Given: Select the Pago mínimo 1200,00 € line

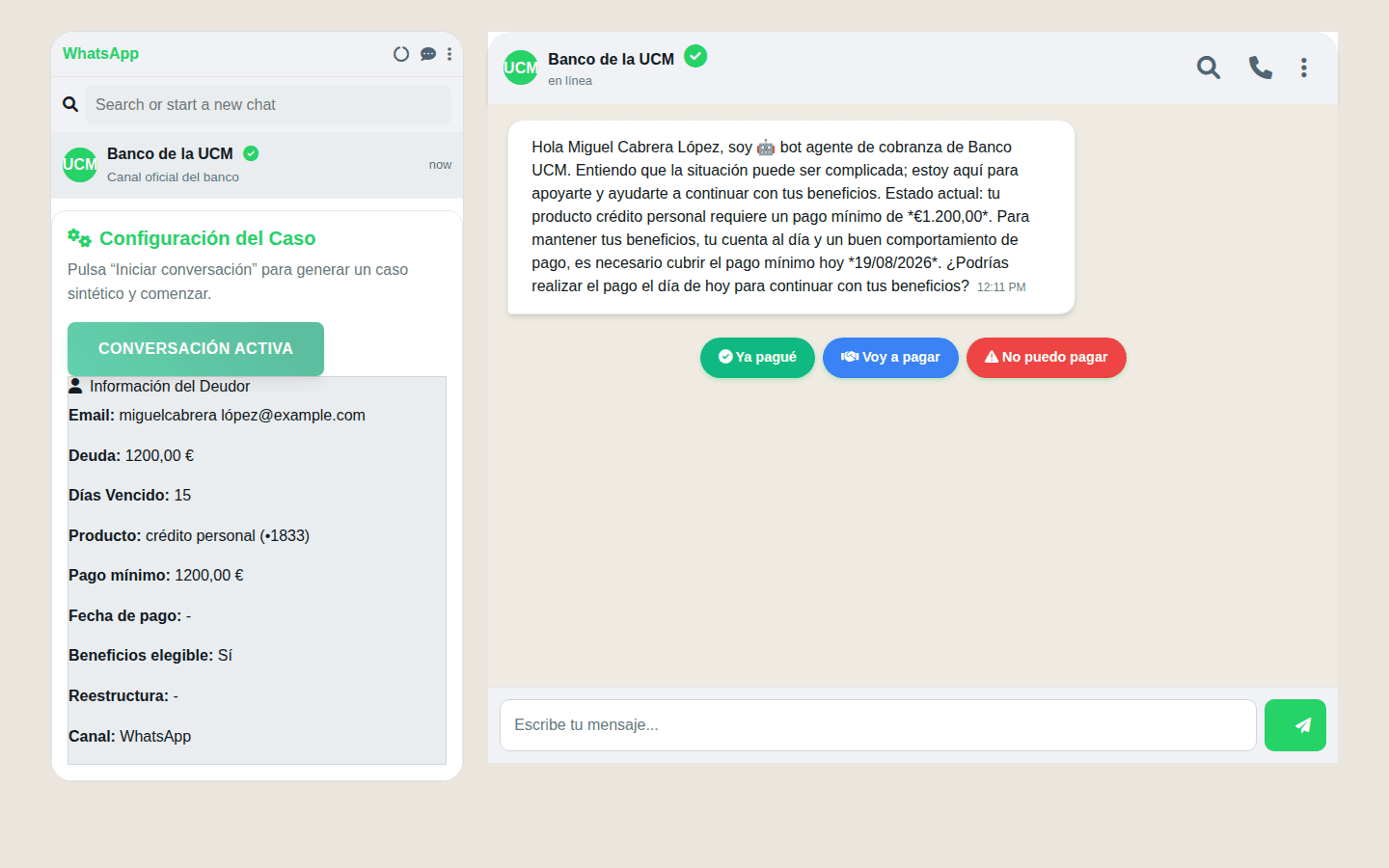Looking at the screenshot, I should (x=156, y=576).
